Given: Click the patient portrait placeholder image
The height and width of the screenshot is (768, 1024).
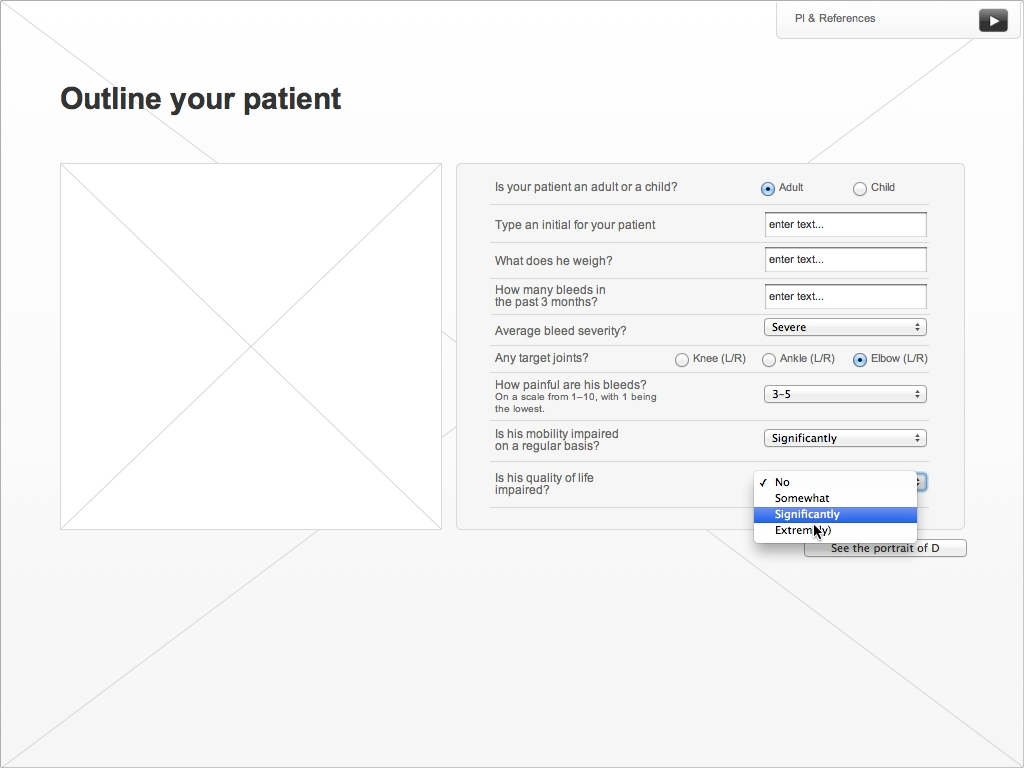Looking at the screenshot, I should coord(250,346).
